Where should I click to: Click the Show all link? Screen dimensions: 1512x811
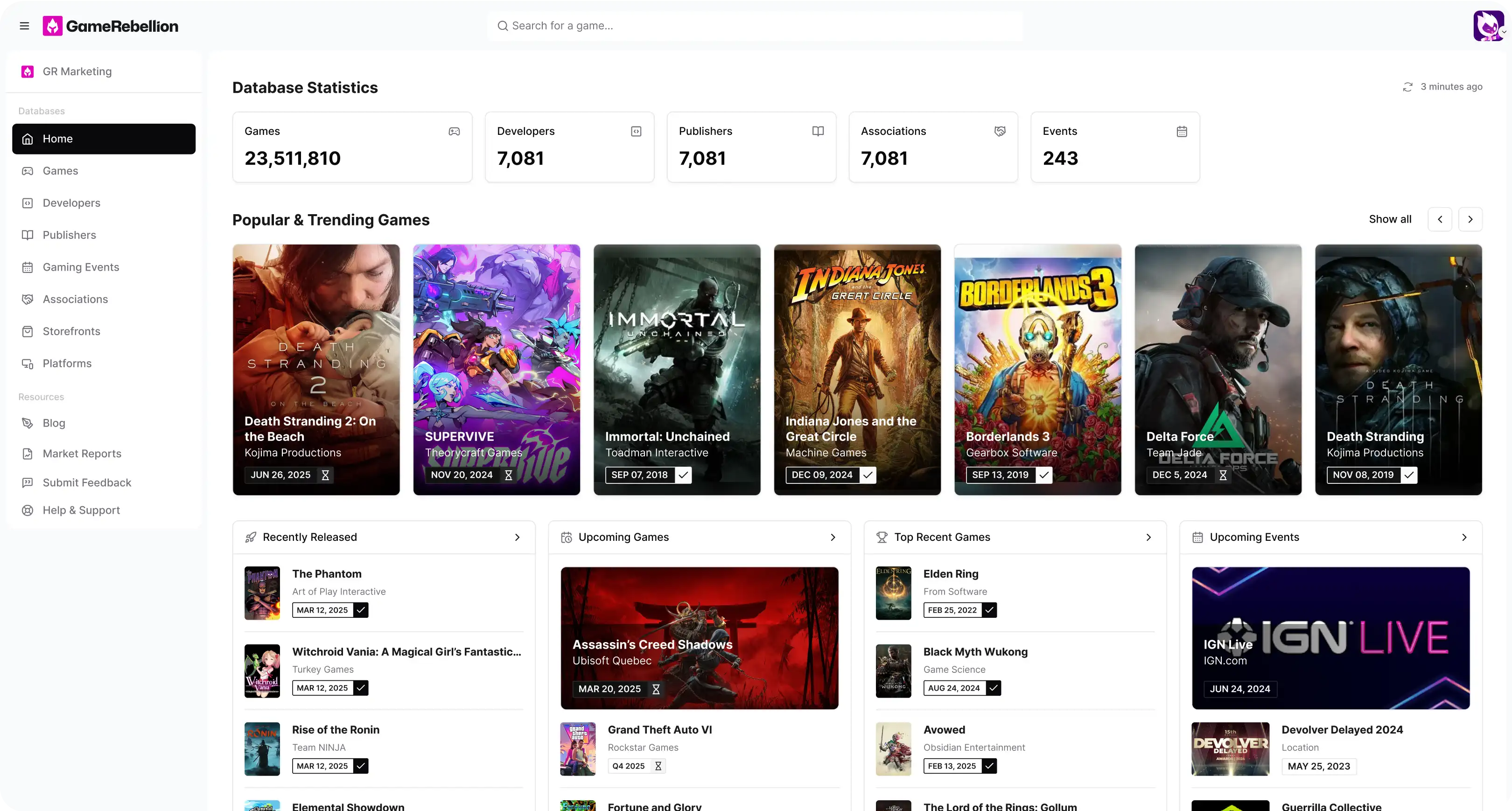tap(1390, 219)
